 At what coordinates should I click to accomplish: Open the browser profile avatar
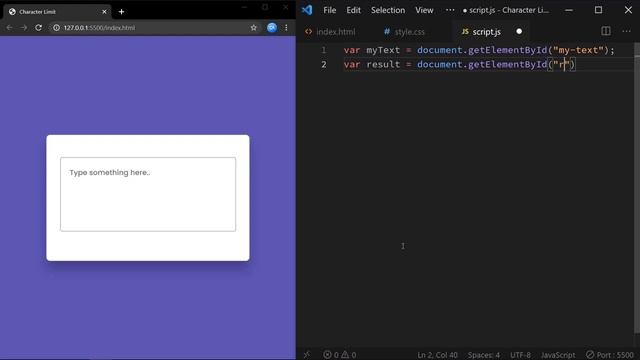[x=272, y=27]
